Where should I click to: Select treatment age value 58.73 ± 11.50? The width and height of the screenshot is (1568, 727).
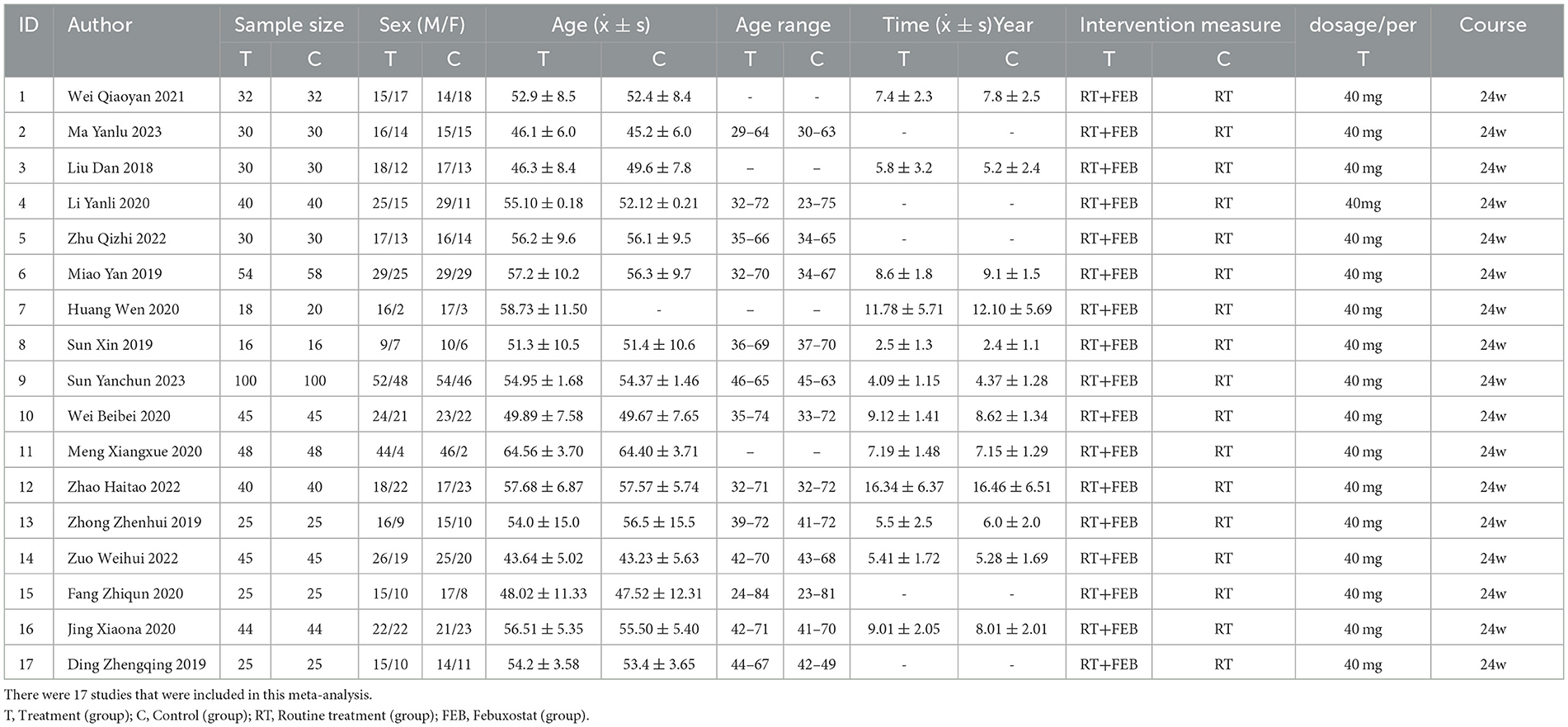coord(544,309)
